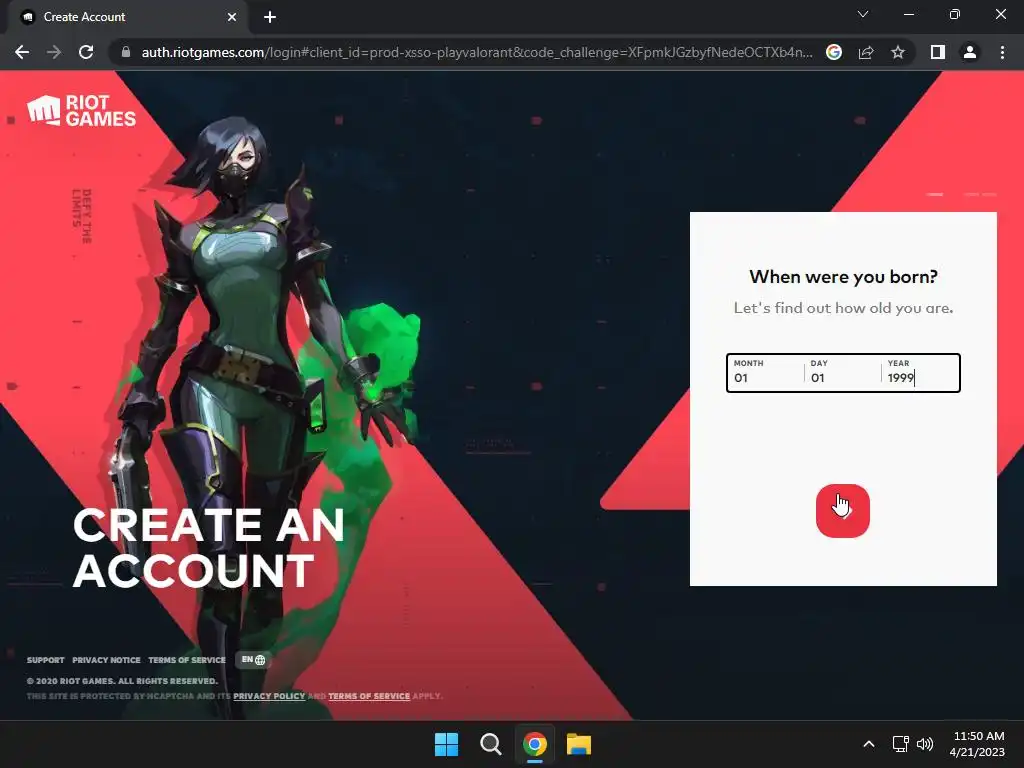Click the Google icon in address bar
Screen dimensions: 1024x768
coord(834,52)
